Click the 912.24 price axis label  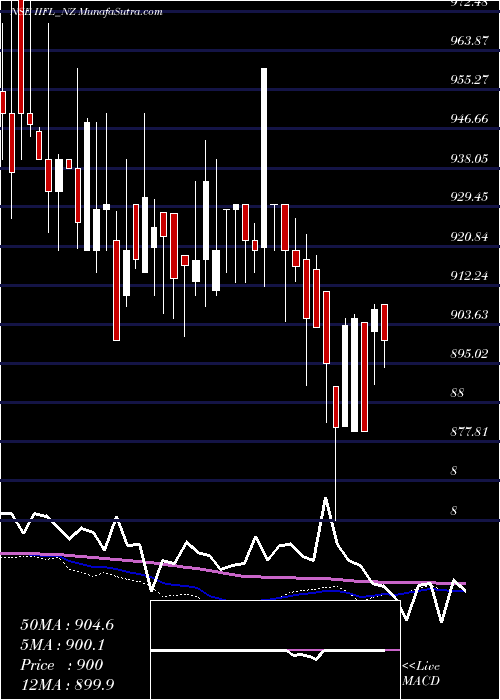(x=469, y=275)
